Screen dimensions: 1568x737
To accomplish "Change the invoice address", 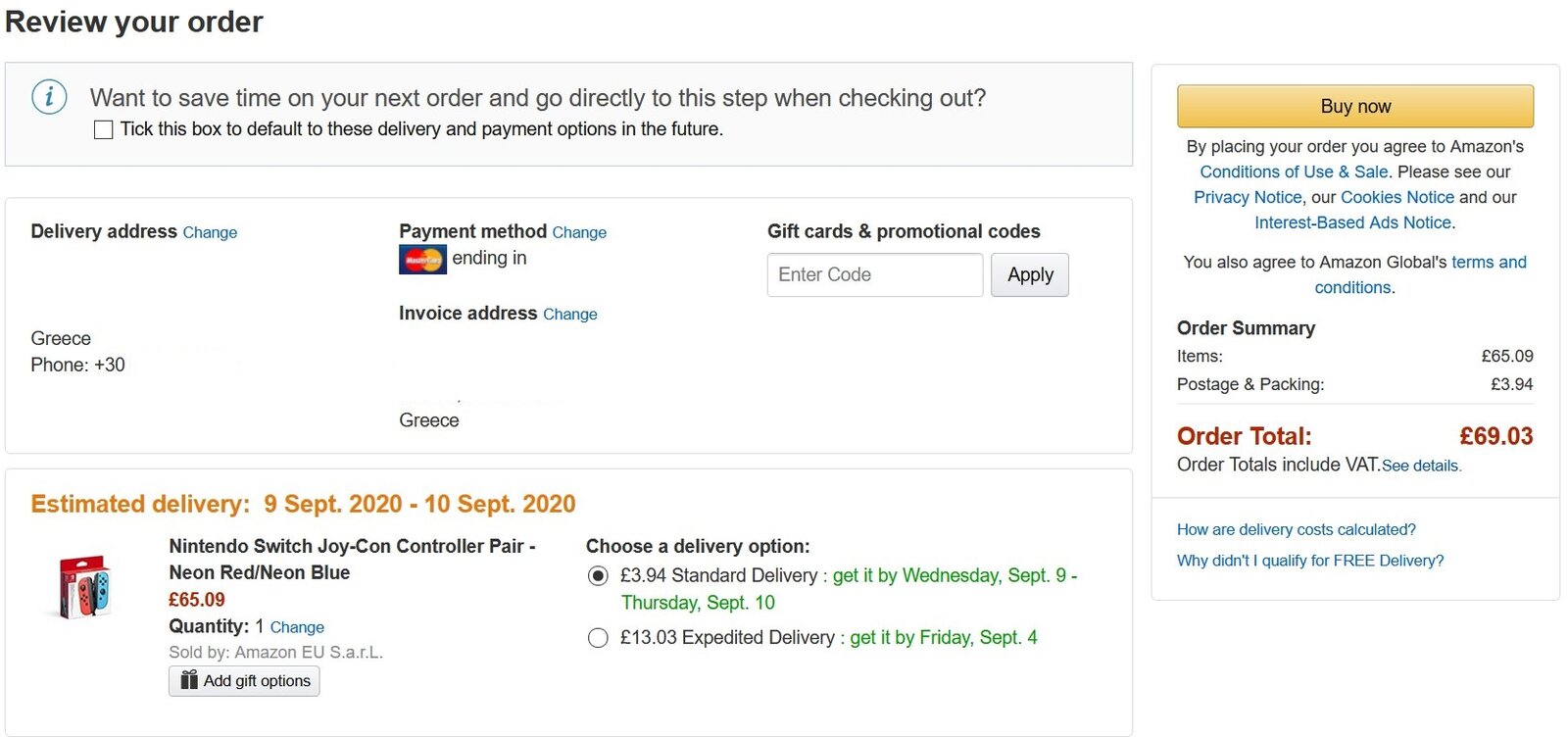I will (569, 314).
